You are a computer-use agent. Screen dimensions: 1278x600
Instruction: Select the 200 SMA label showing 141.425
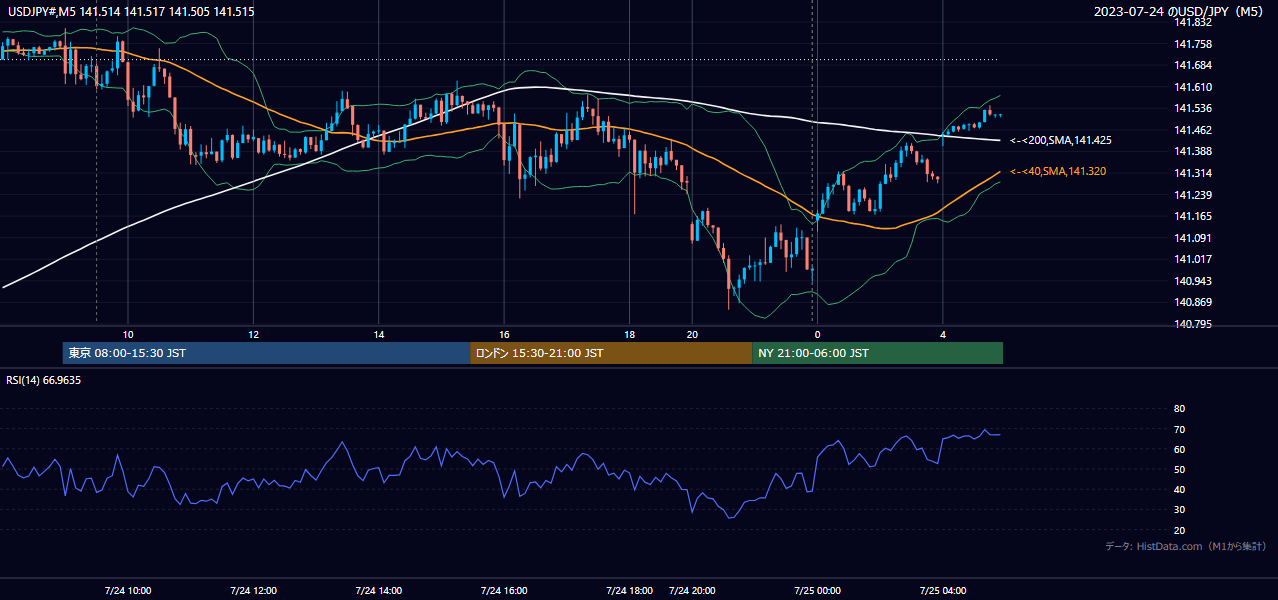coord(1061,141)
